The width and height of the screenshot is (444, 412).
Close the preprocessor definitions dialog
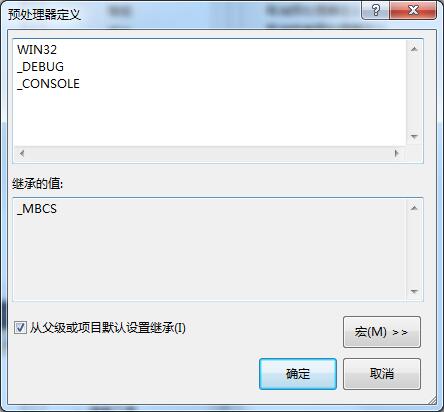click(413, 10)
